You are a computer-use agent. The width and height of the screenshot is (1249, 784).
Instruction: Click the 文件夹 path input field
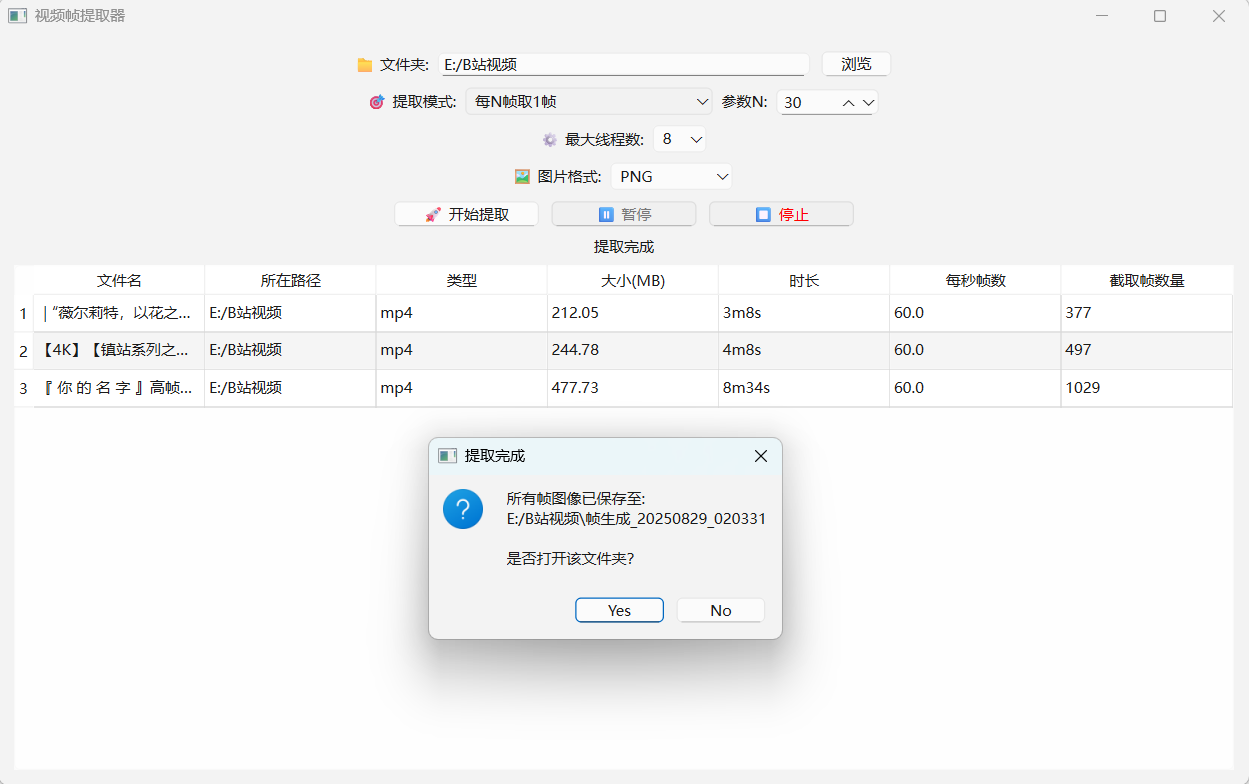[x=622, y=65]
